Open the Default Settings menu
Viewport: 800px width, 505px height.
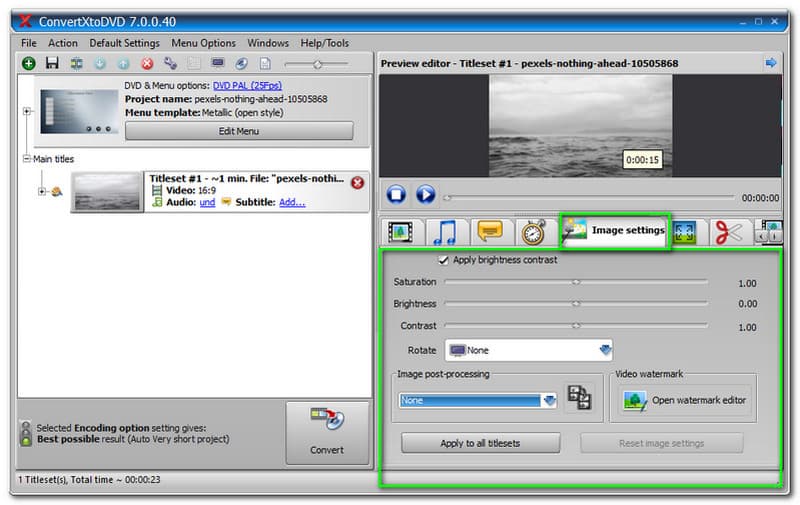[124, 43]
